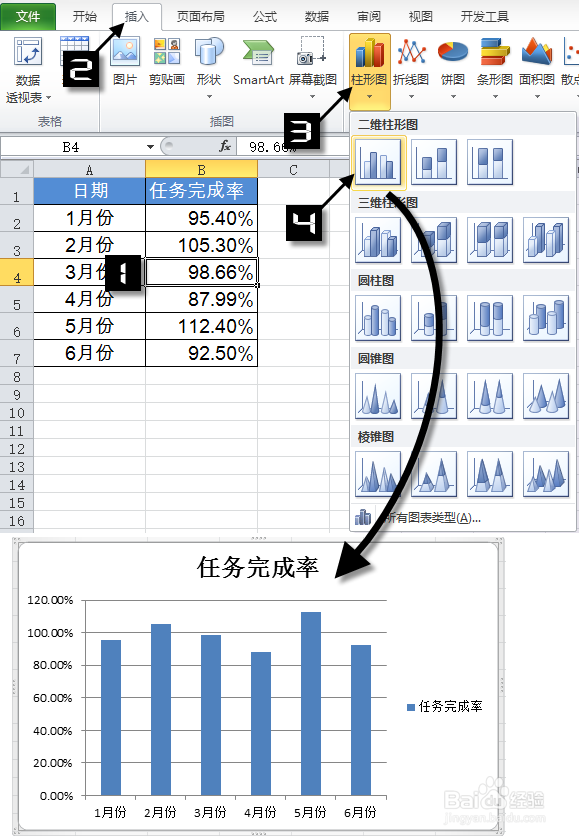Open the Shapes (形状) icon

209,51
